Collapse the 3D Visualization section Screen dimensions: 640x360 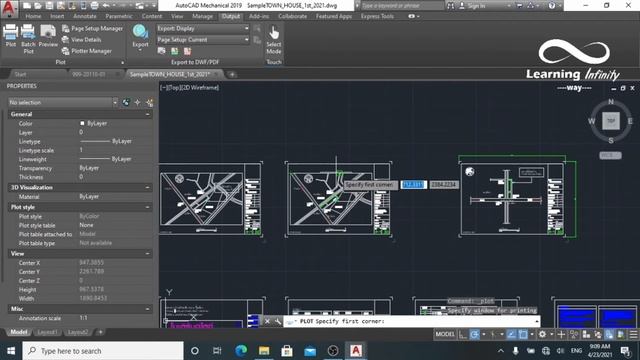coord(147,187)
